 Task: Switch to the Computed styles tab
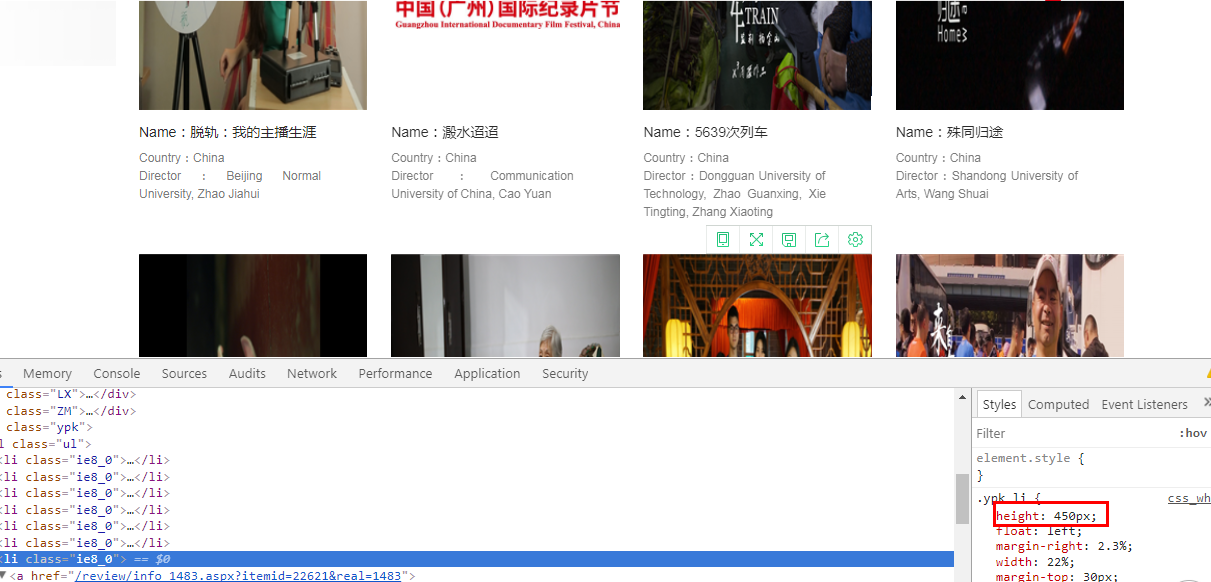[x=1058, y=404]
